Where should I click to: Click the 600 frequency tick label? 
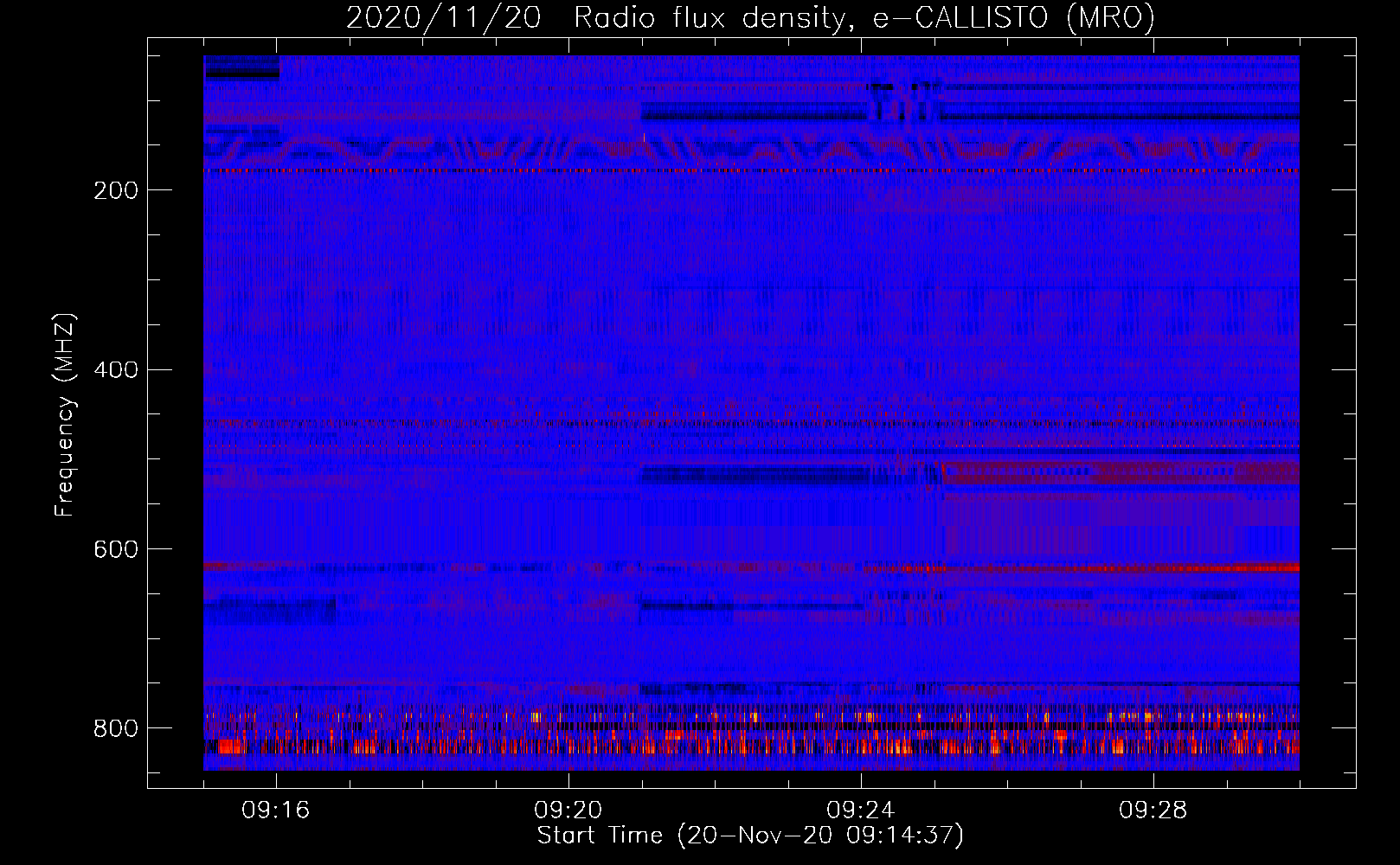coord(115,550)
